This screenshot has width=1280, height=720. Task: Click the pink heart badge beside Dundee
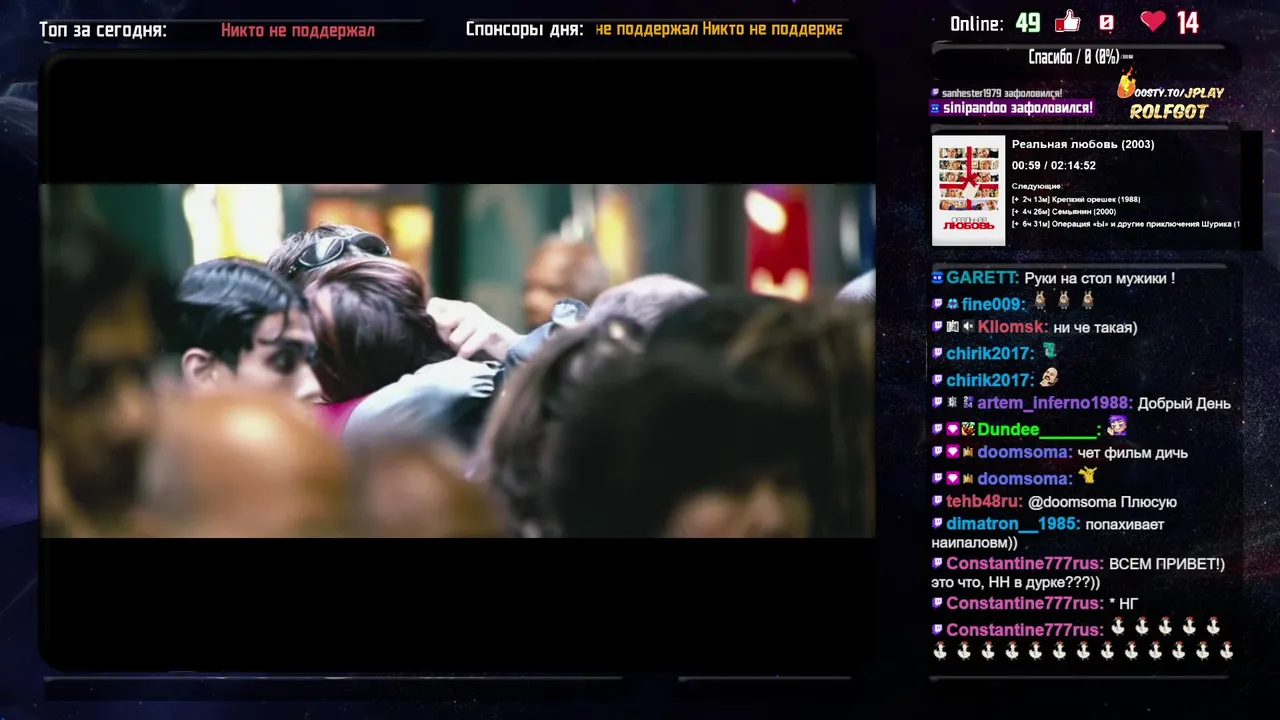click(x=953, y=430)
